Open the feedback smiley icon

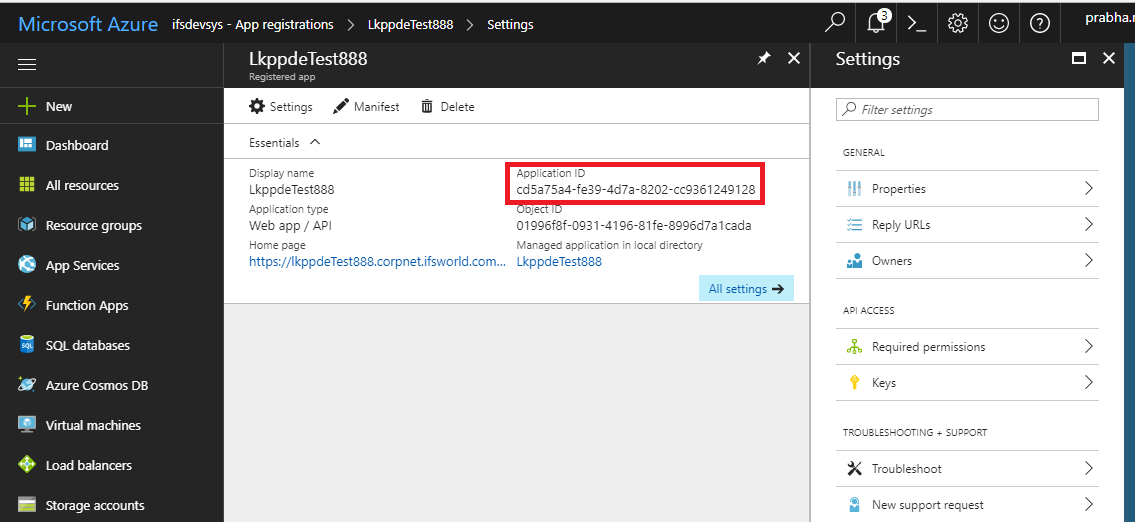(x=998, y=23)
